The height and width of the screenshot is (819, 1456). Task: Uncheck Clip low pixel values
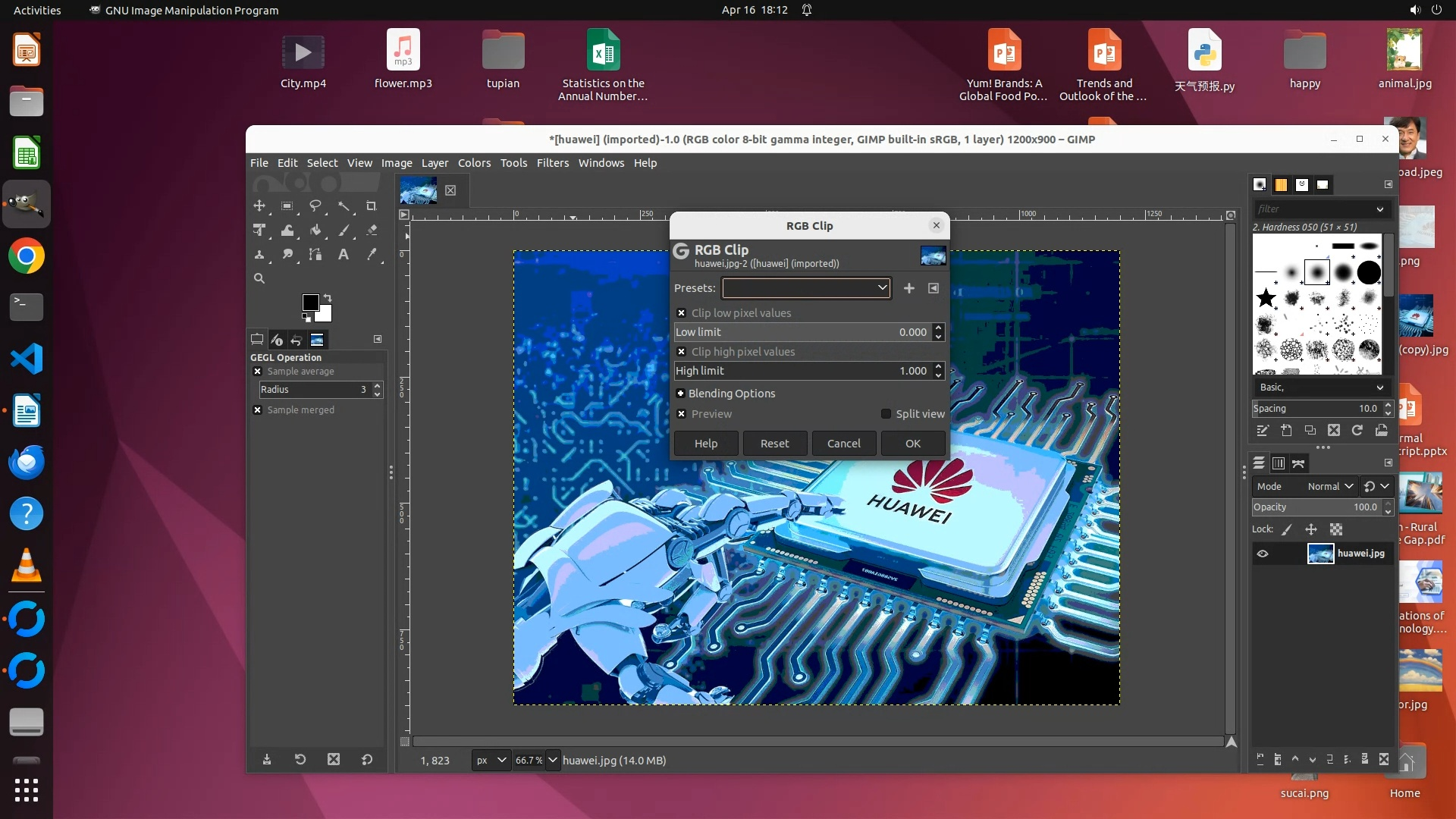click(681, 313)
